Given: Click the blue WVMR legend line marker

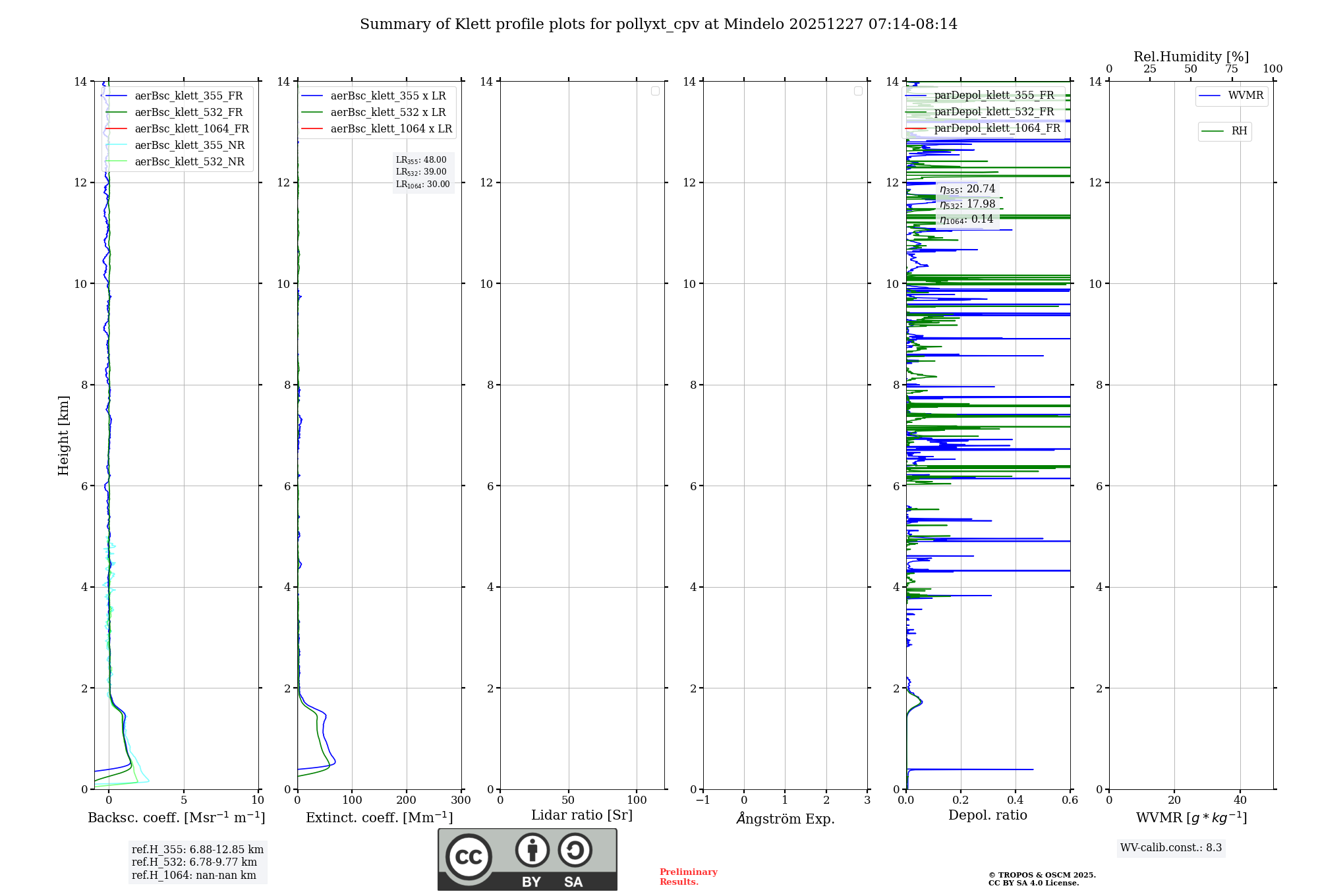Looking at the screenshot, I should [x=1210, y=96].
